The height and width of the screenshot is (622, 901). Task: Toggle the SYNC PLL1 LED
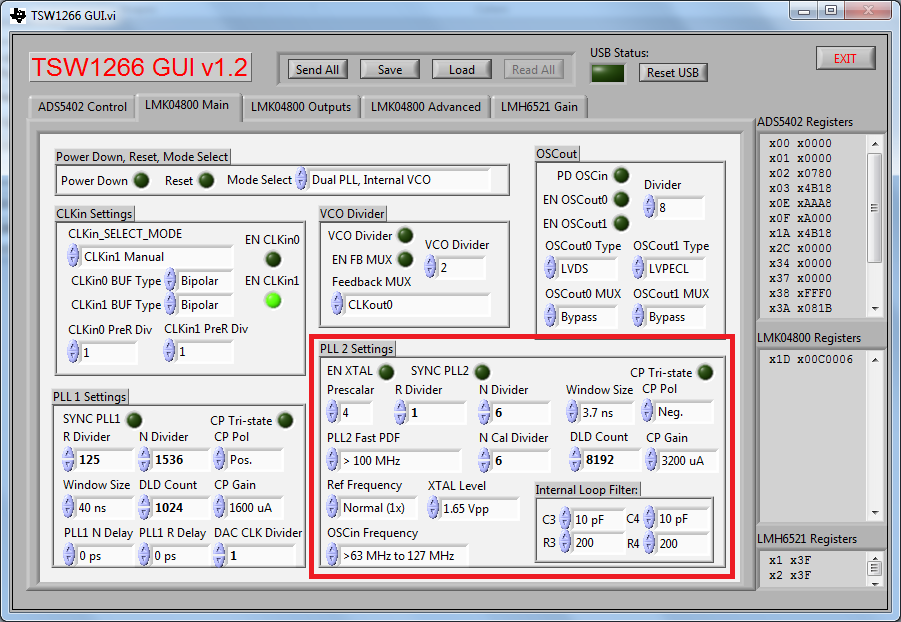click(134, 420)
